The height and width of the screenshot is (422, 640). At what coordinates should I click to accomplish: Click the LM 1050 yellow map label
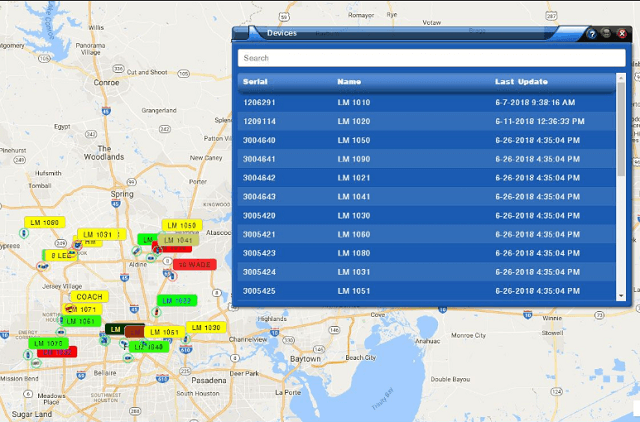182,225
